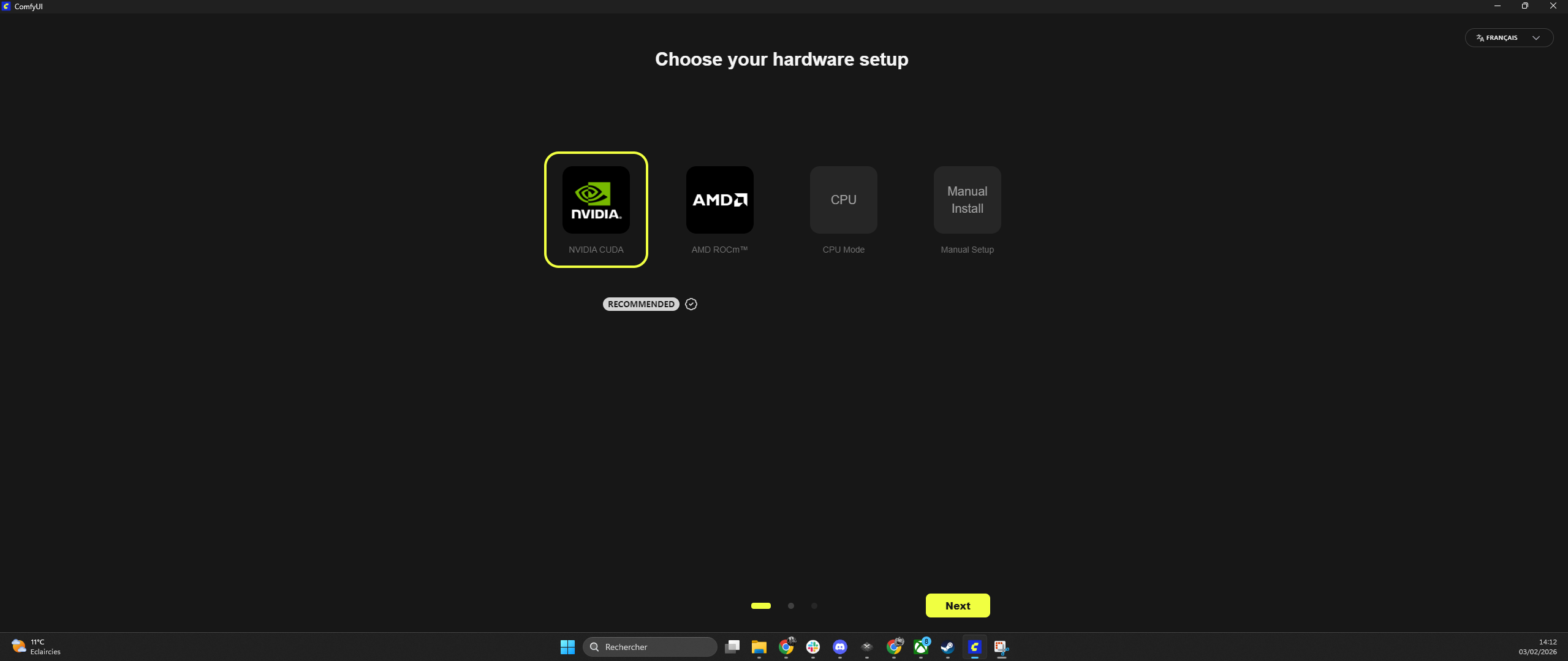This screenshot has height=661, width=1568.
Task: Click the RECOMMENDED badge
Action: pos(640,304)
